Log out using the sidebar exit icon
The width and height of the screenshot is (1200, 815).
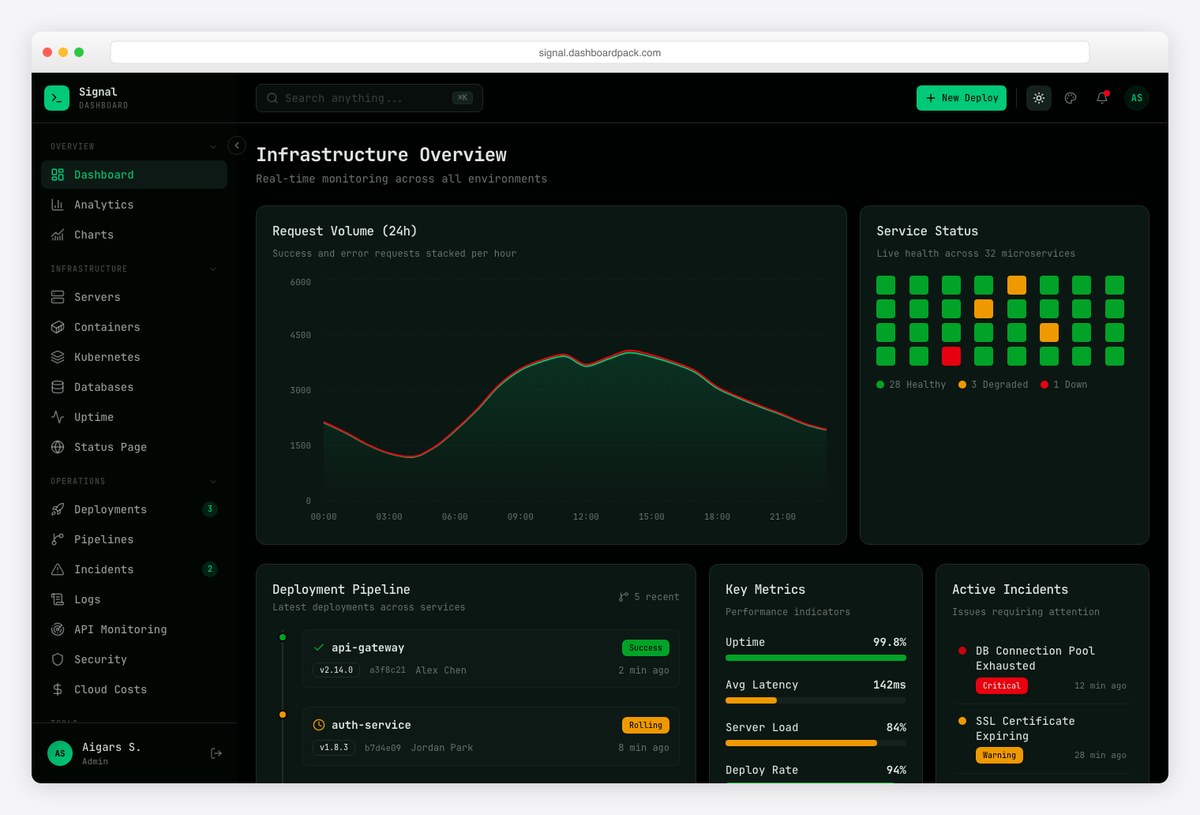216,753
